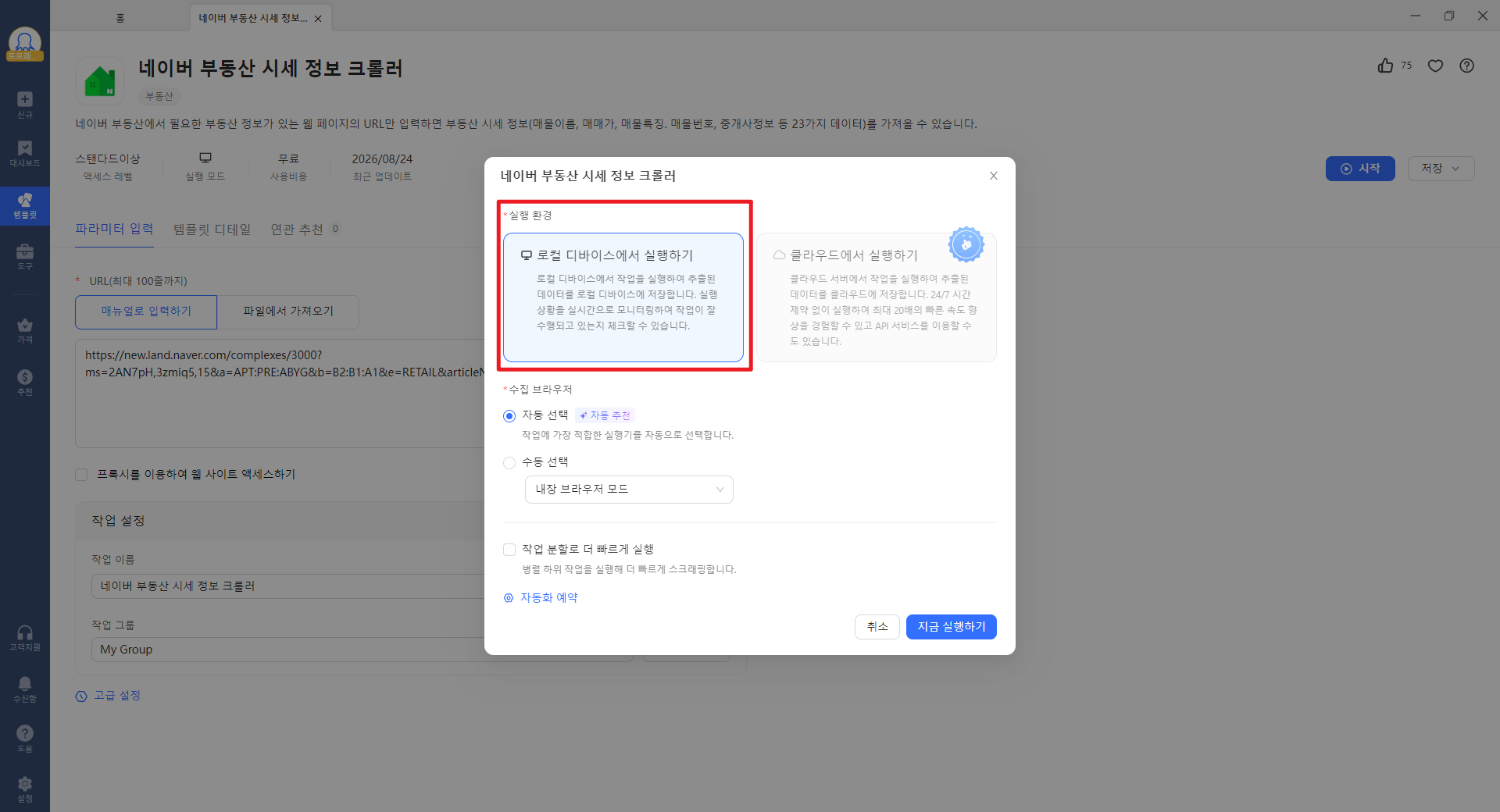Enable 작업 분할로 더 빠르게 실행 checkbox
The height and width of the screenshot is (812, 1500).
(x=509, y=550)
